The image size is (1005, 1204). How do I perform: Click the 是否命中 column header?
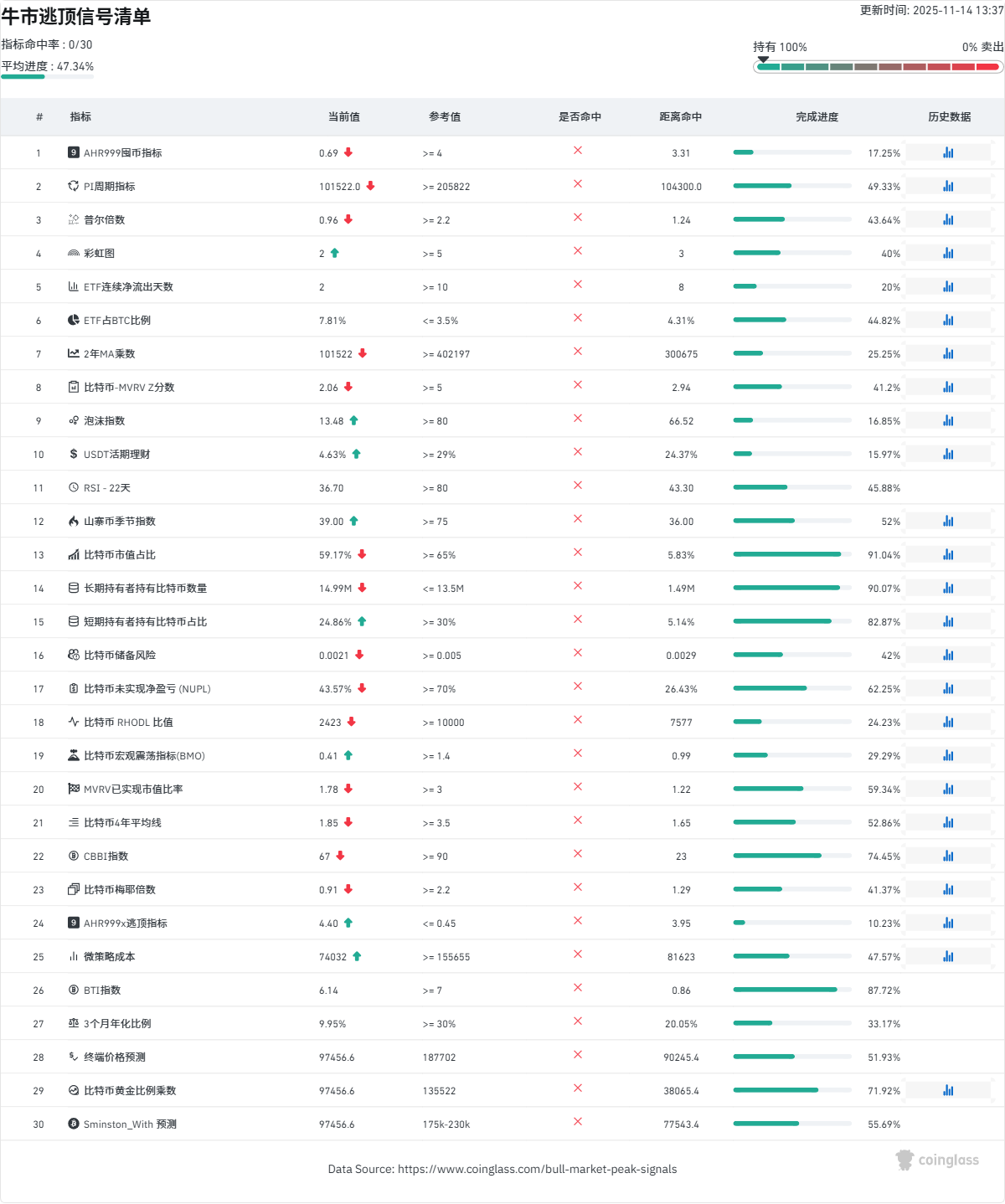point(580,117)
